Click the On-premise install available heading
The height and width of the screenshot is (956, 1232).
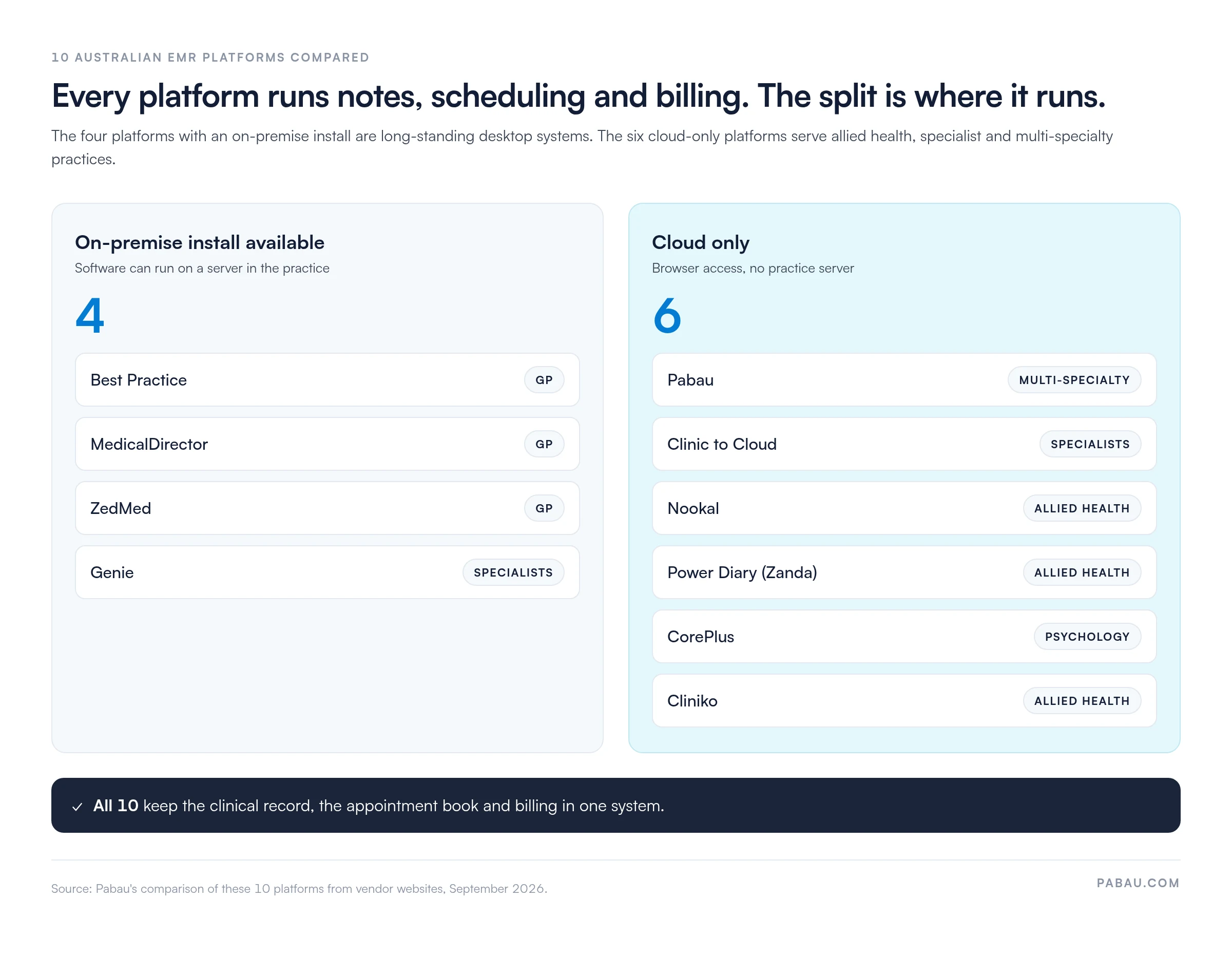tap(200, 242)
